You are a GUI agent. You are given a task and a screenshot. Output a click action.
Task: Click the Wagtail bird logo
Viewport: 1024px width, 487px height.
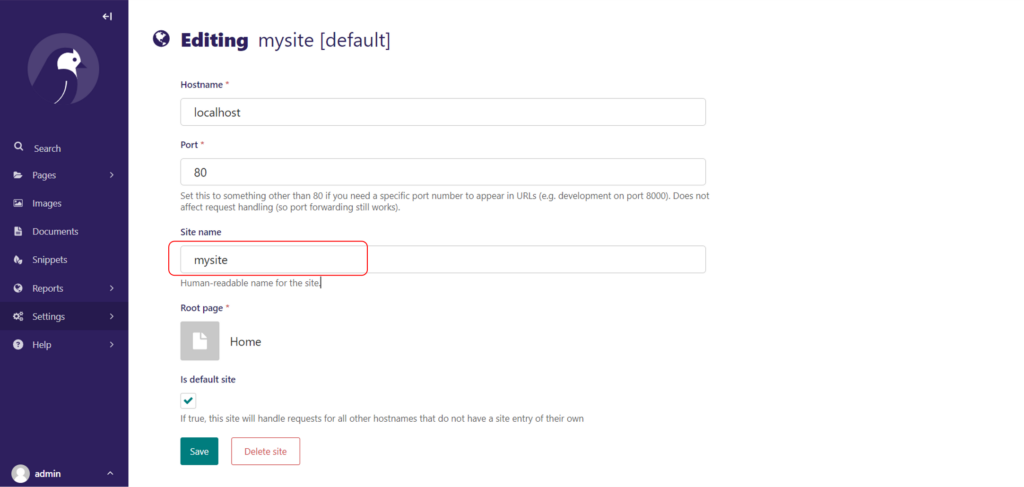point(64,70)
